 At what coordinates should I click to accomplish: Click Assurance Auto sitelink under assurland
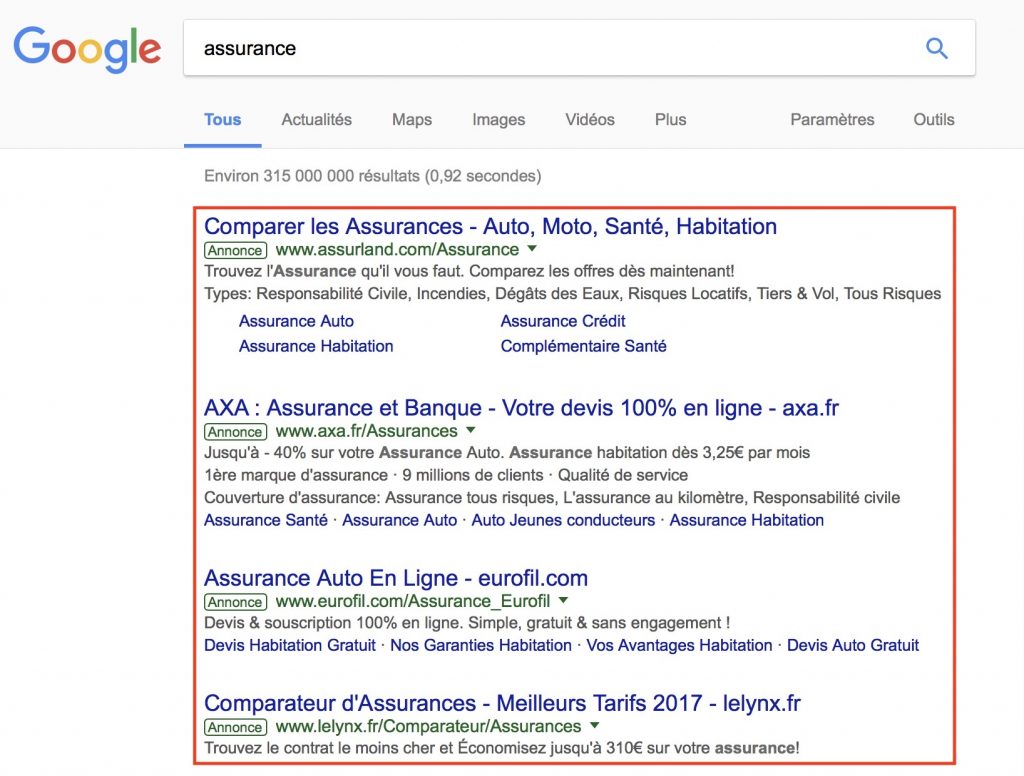(x=296, y=321)
